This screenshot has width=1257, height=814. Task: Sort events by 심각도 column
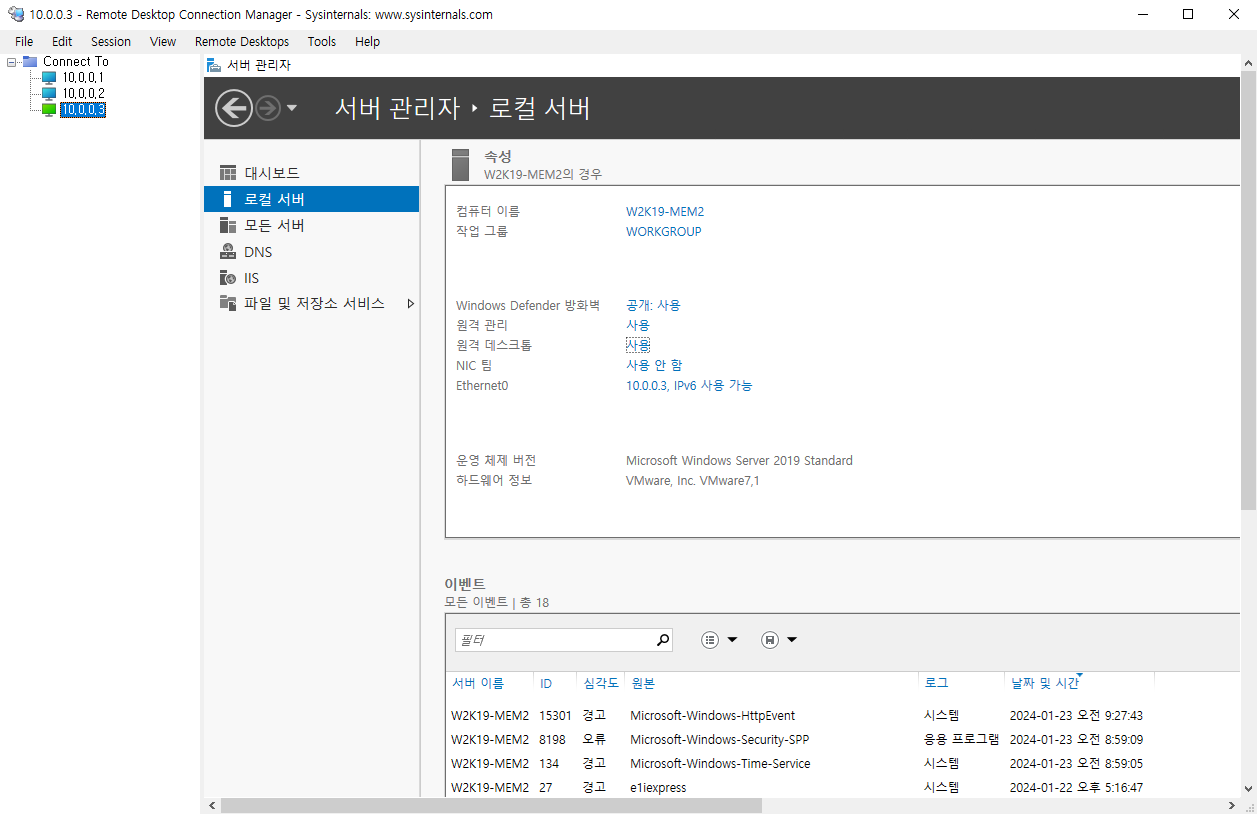point(600,683)
